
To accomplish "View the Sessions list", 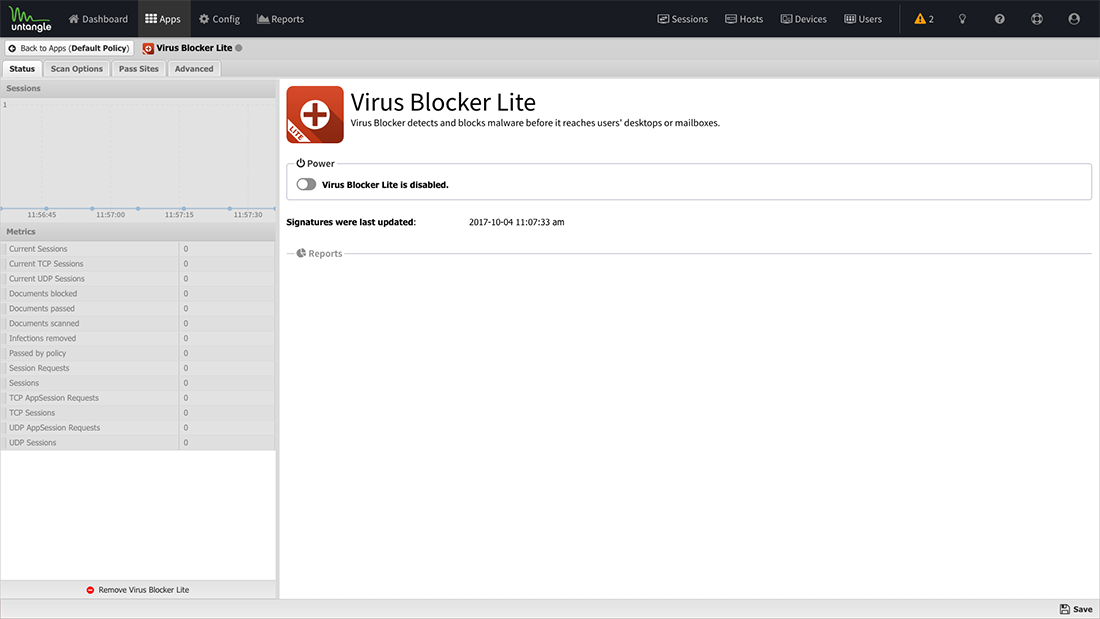I will tap(683, 19).
